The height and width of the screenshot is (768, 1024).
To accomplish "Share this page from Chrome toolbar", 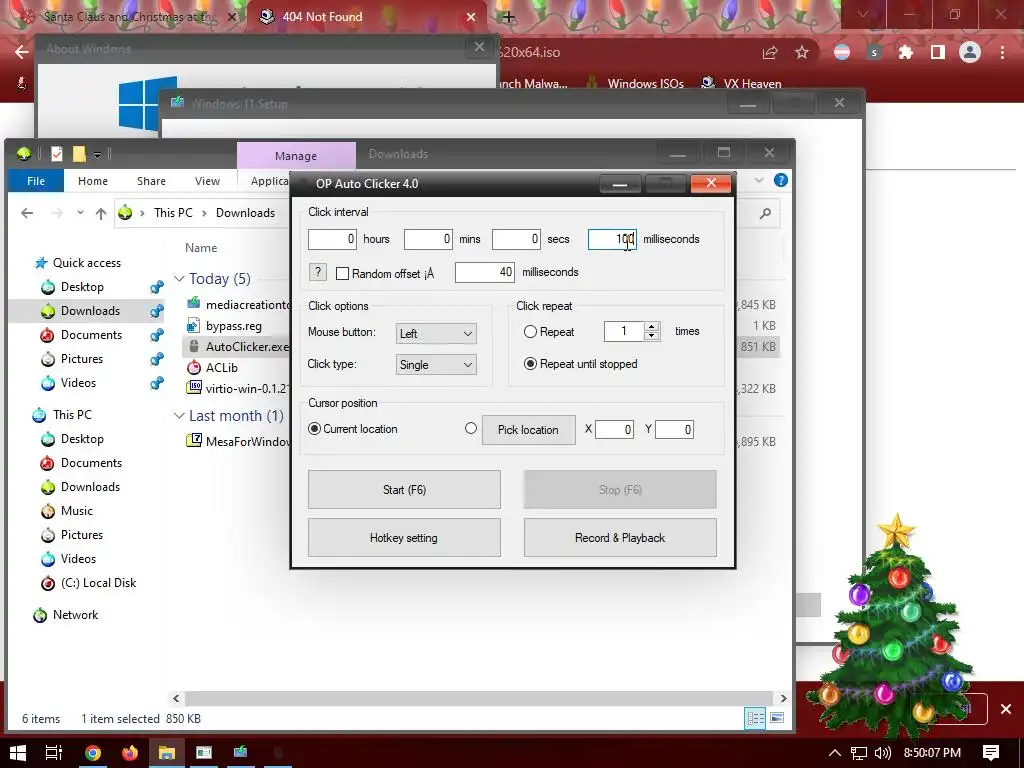I will (770, 52).
